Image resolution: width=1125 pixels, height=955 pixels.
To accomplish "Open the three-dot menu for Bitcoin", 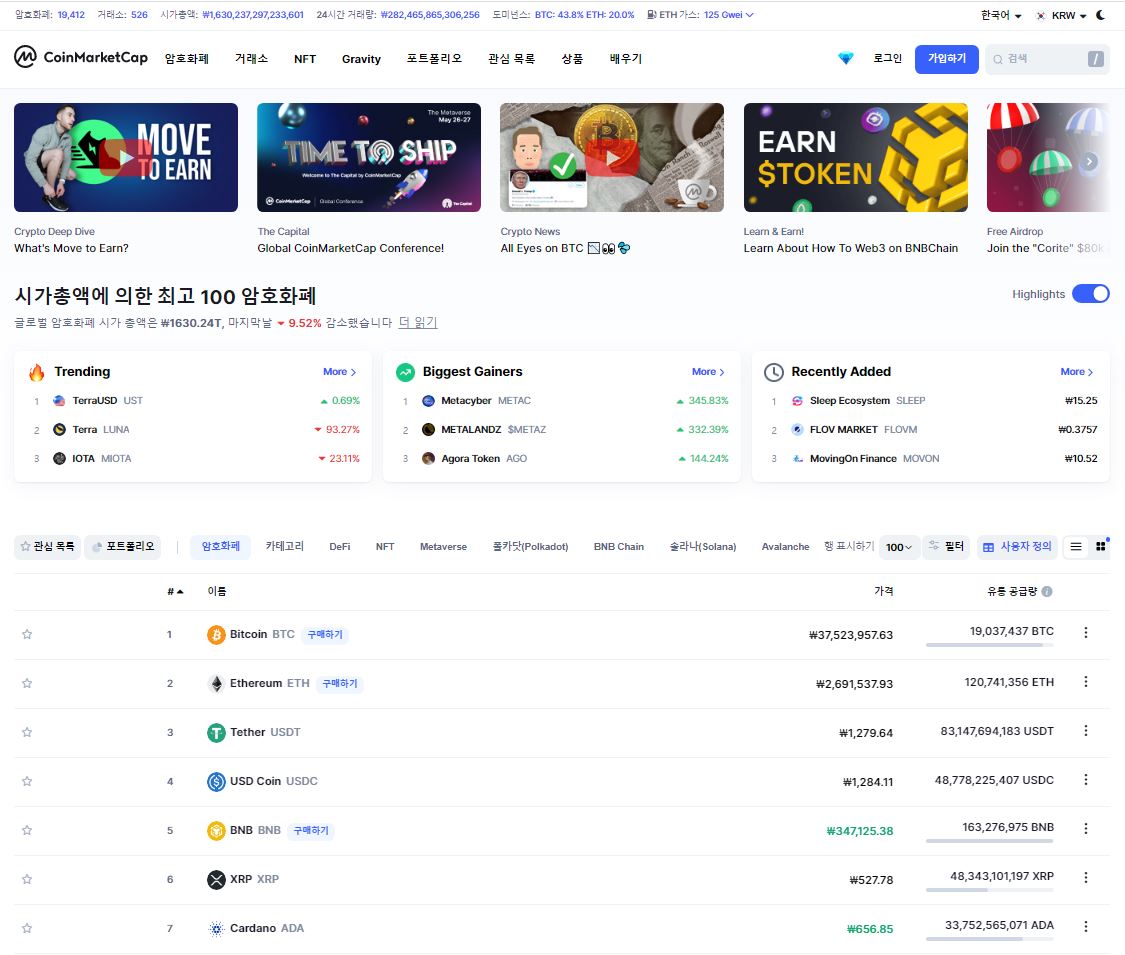I will [1086, 632].
